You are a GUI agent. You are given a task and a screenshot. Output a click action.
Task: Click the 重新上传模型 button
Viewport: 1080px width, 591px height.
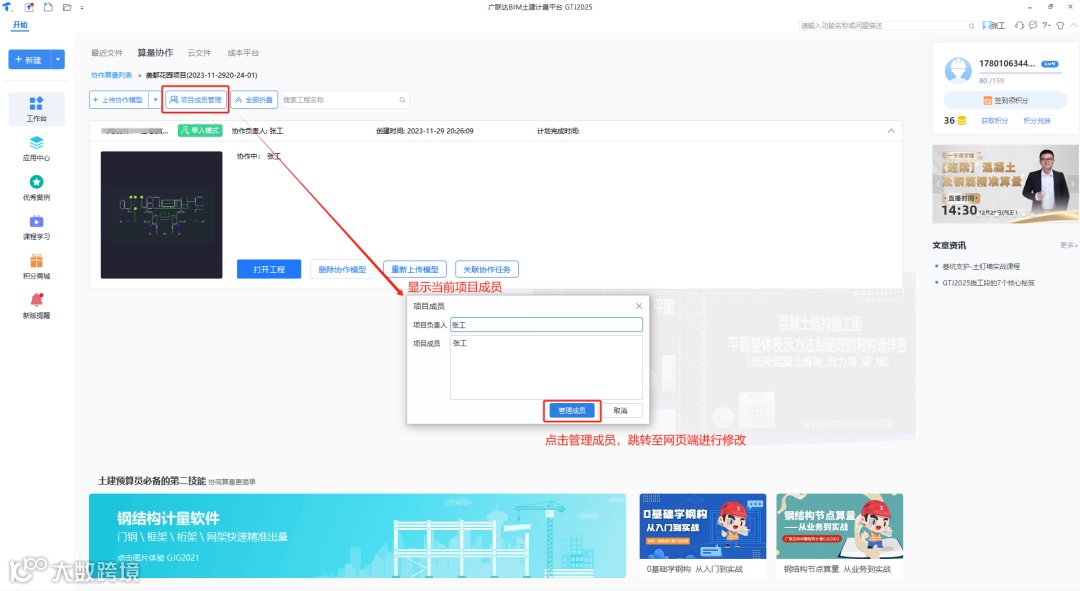(x=415, y=269)
